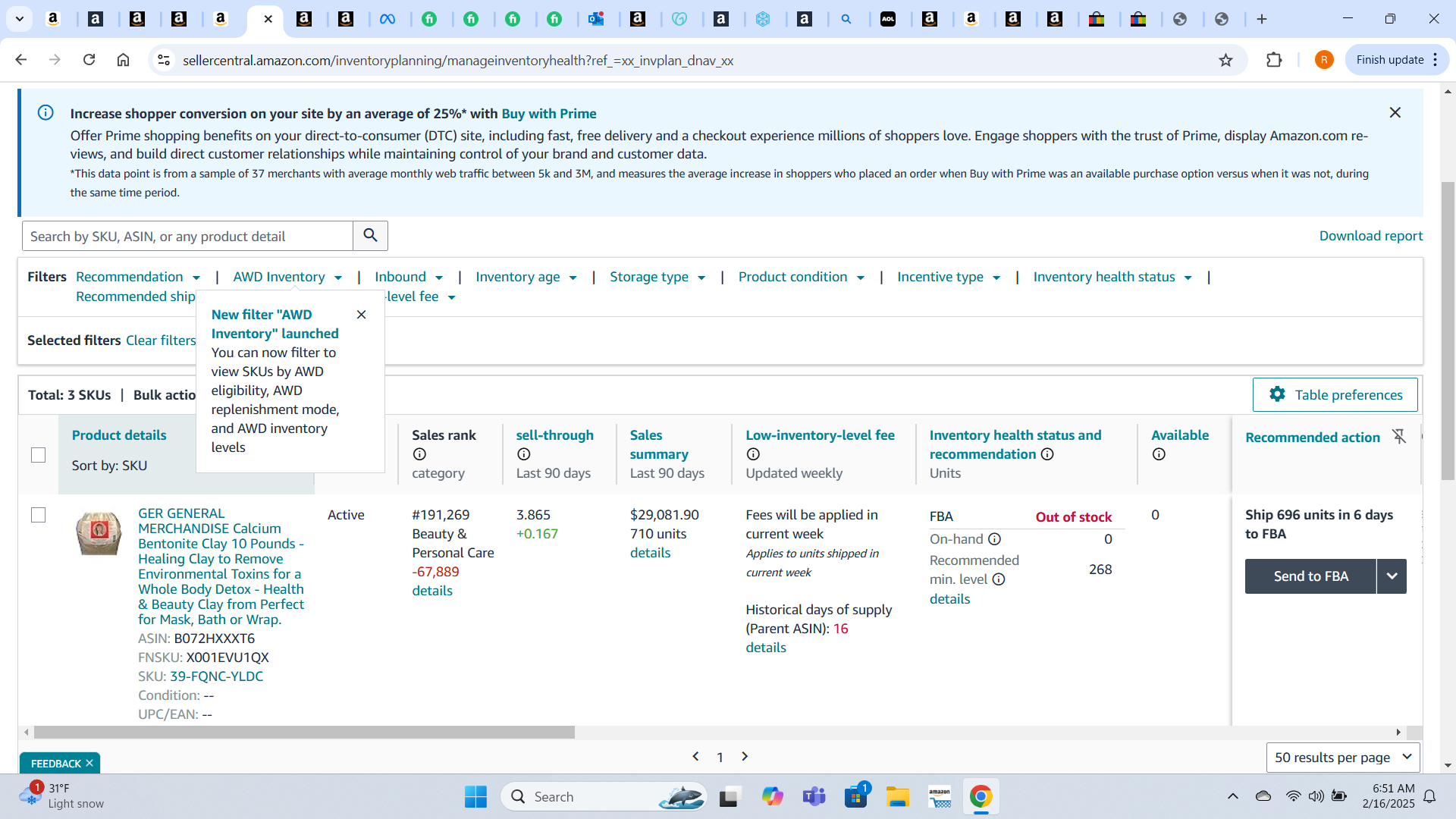Open File Explorer from taskbar
The height and width of the screenshot is (819, 1456).
pyautogui.click(x=897, y=796)
